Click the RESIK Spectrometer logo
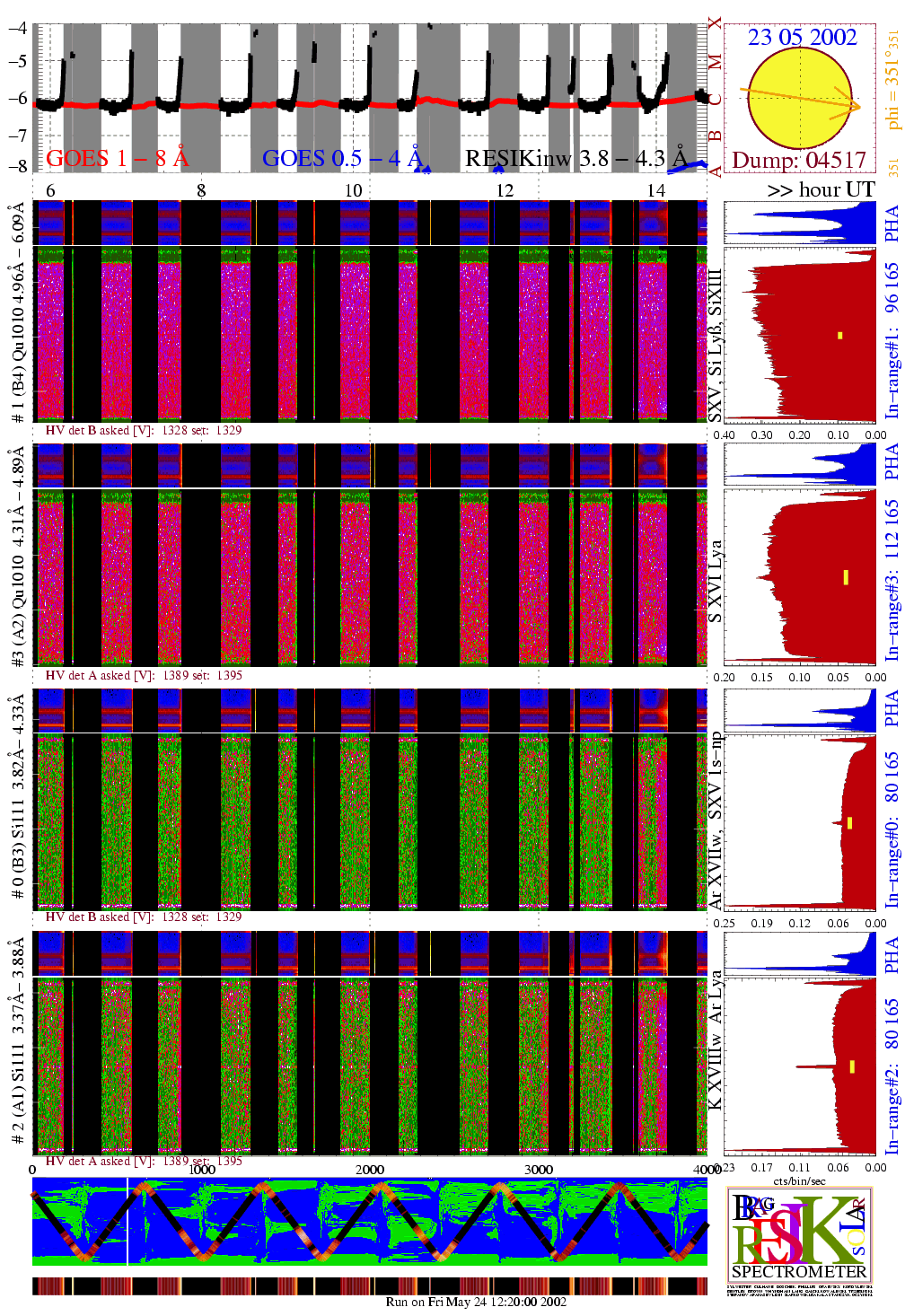This screenshot has height=1316, width=905. pos(799,1236)
